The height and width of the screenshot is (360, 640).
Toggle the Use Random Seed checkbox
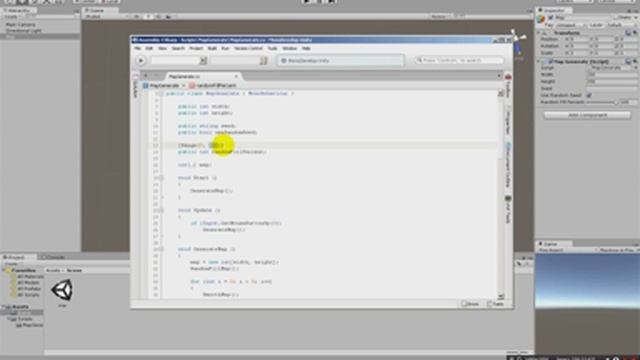coord(589,95)
